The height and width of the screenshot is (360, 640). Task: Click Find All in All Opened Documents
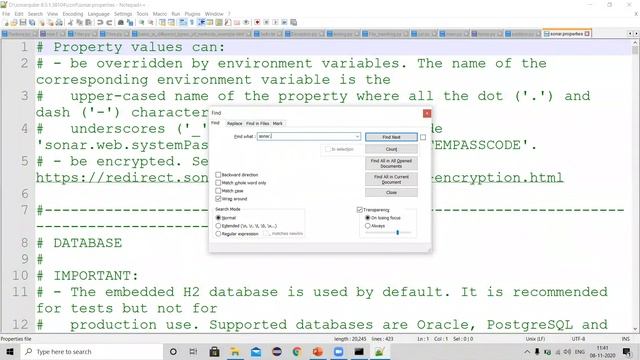tap(391, 163)
